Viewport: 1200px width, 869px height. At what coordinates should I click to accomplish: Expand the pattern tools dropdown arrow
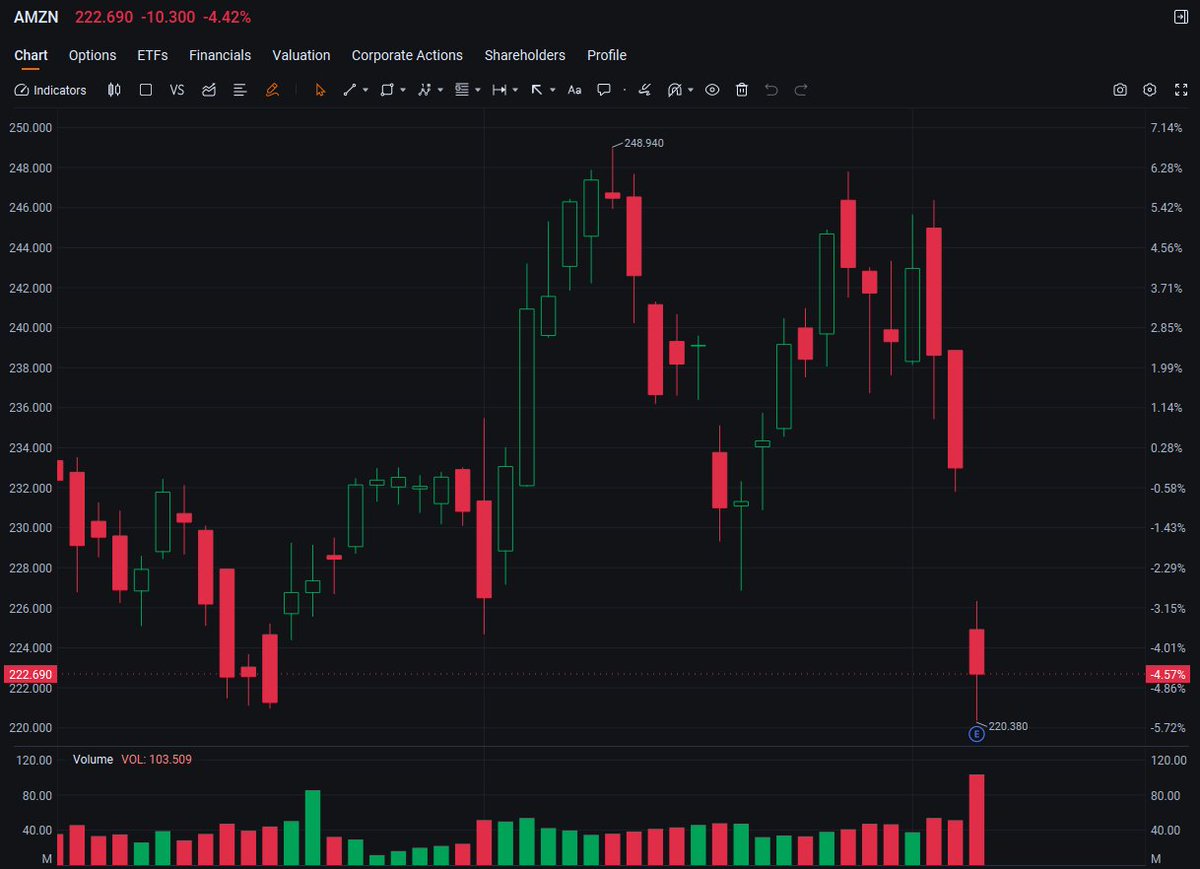(x=441, y=90)
